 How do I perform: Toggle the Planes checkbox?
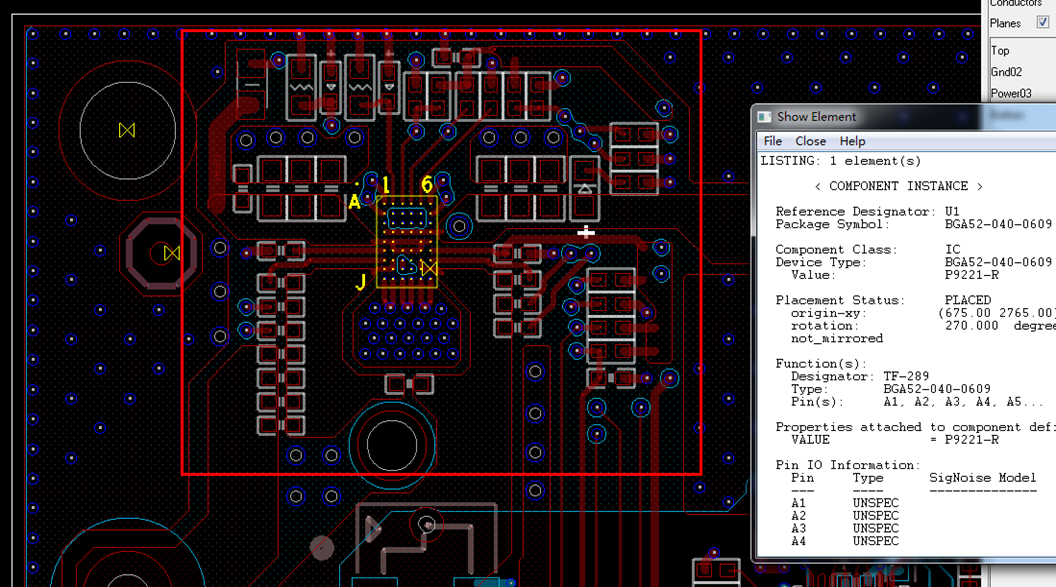pyautogui.click(x=1043, y=23)
